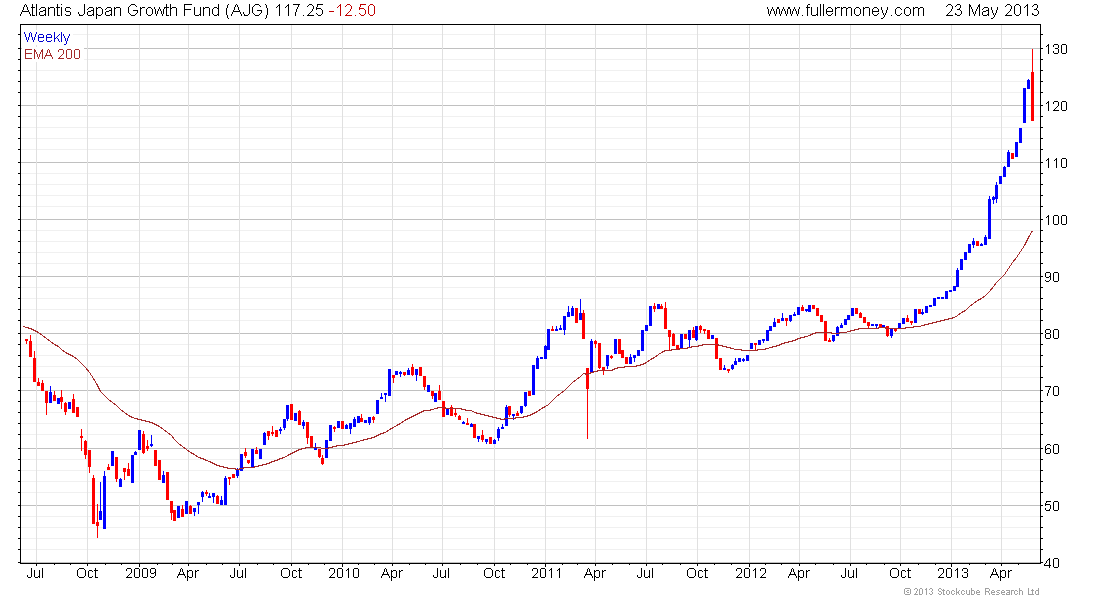Image resolution: width=1100 pixels, height=600 pixels.
Task: Click the "Apr" label right after 2013
Action: [x=1001, y=574]
